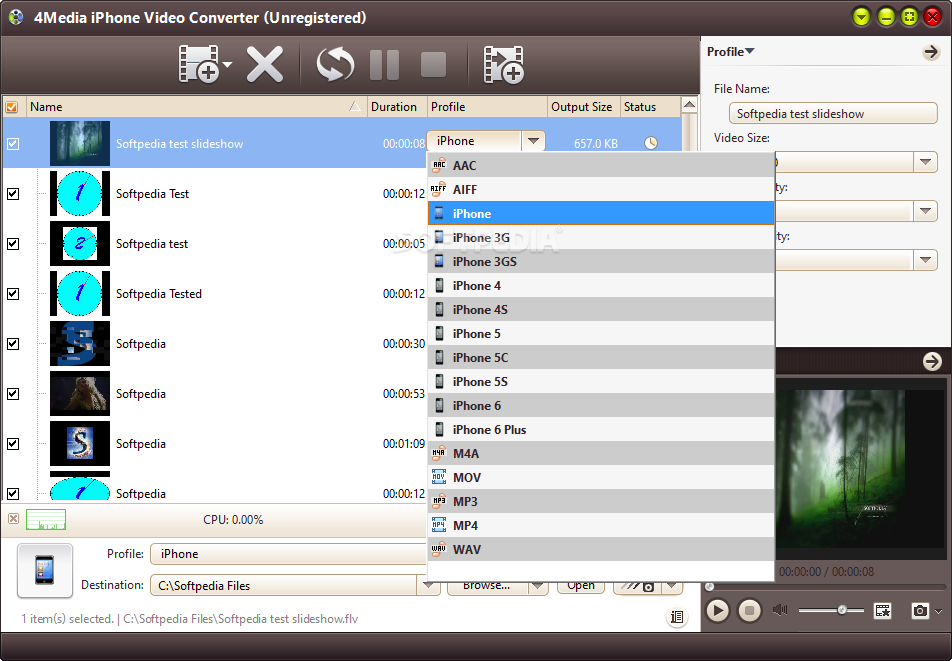Choose iPhone 5 profile option

click(601, 333)
